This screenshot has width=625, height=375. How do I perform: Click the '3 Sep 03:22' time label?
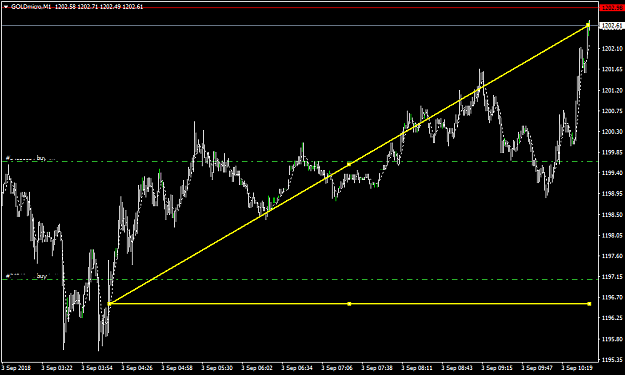pos(57,368)
